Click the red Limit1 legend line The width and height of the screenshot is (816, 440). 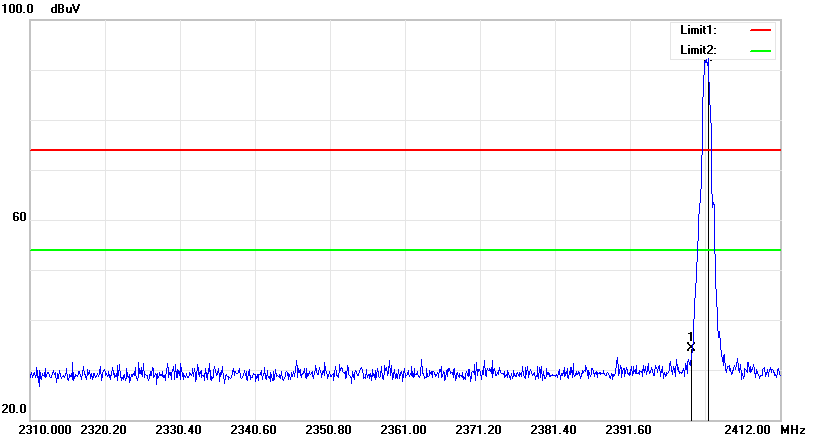pyautogui.click(x=760, y=31)
